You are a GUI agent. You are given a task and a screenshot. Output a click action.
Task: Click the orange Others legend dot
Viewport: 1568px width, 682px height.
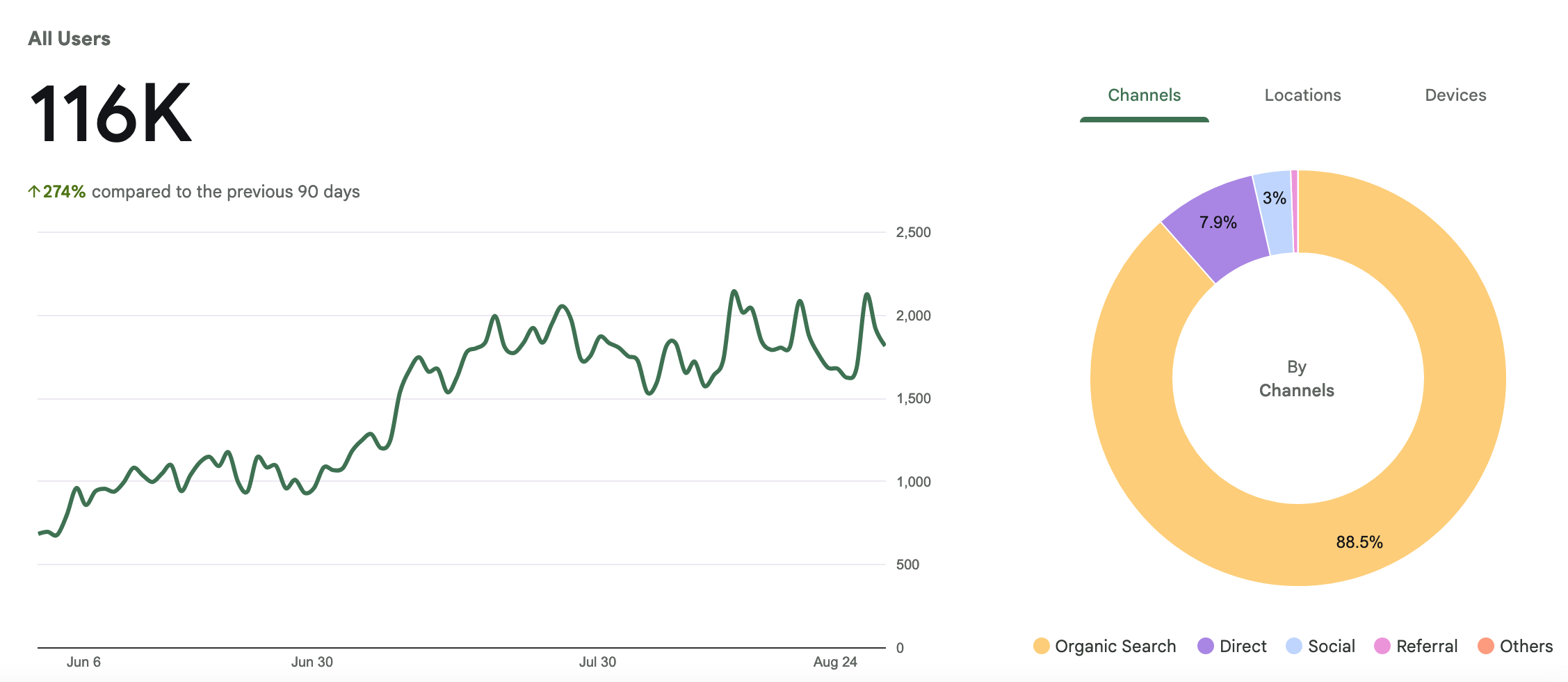point(1485,646)
